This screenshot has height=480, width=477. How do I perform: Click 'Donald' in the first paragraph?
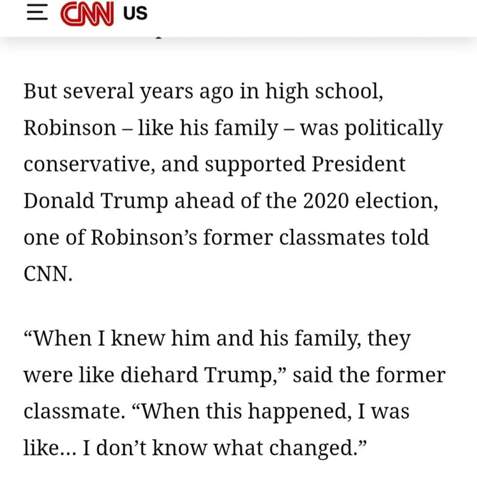tap(59, 201)
